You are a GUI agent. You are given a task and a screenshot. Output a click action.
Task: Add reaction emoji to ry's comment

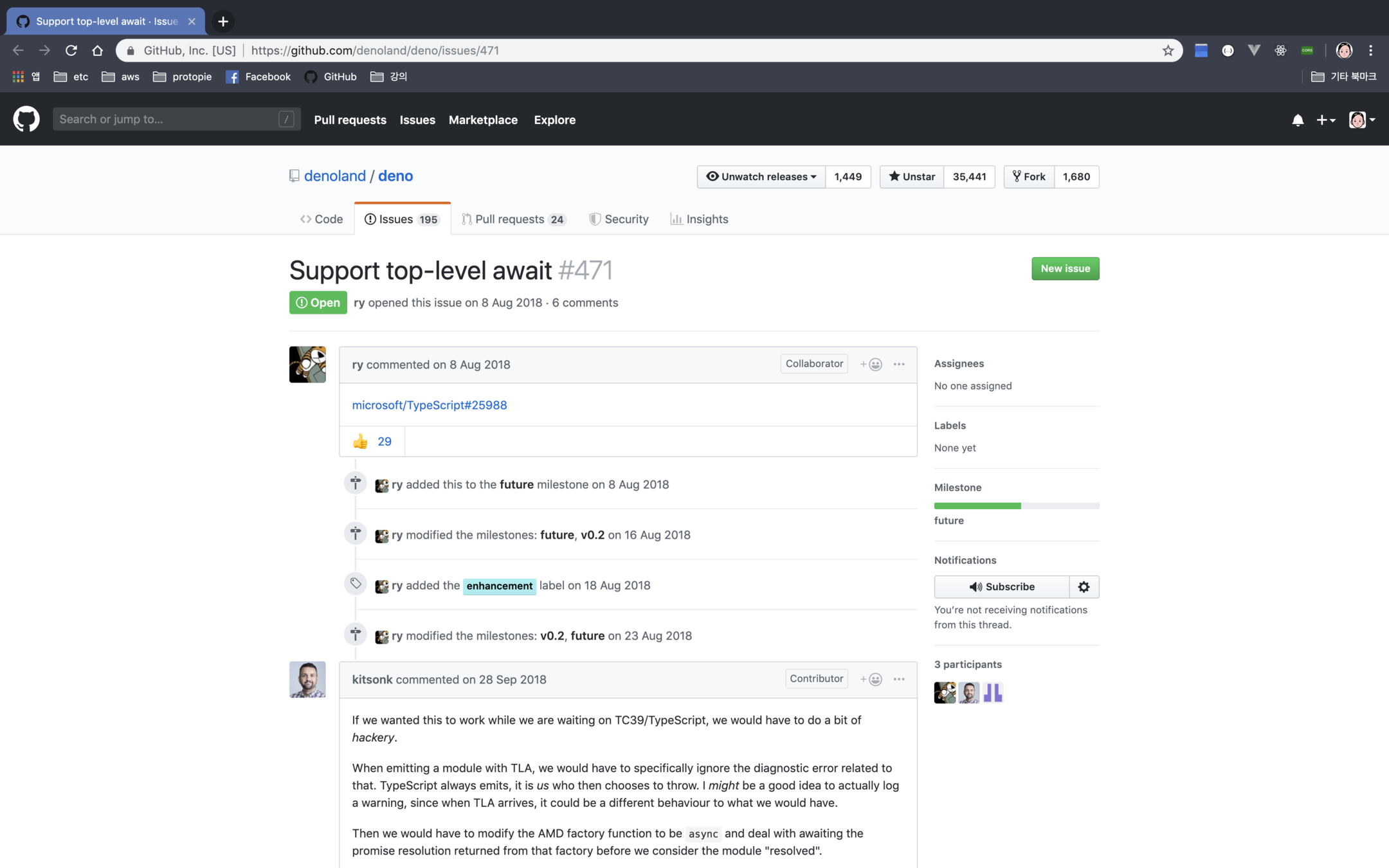click(871, 365)
